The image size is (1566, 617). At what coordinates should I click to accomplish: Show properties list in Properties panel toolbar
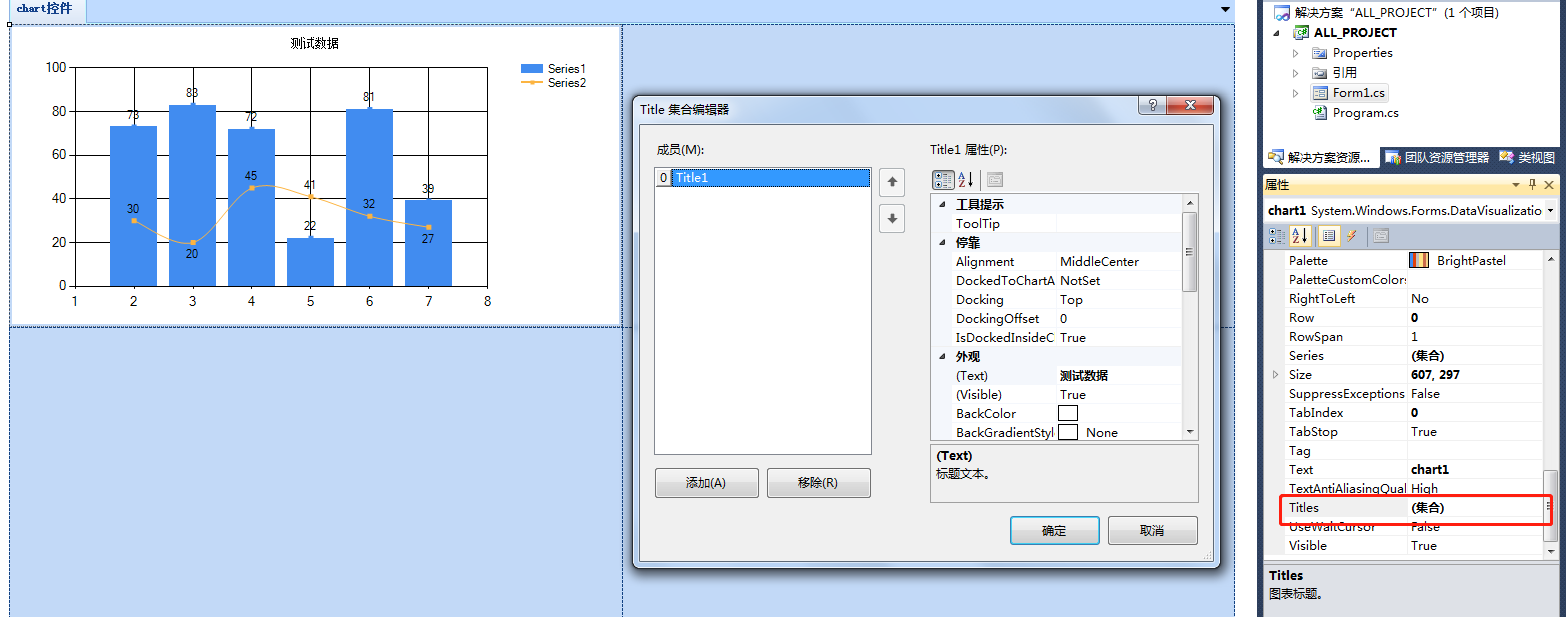coord(1328,236)
